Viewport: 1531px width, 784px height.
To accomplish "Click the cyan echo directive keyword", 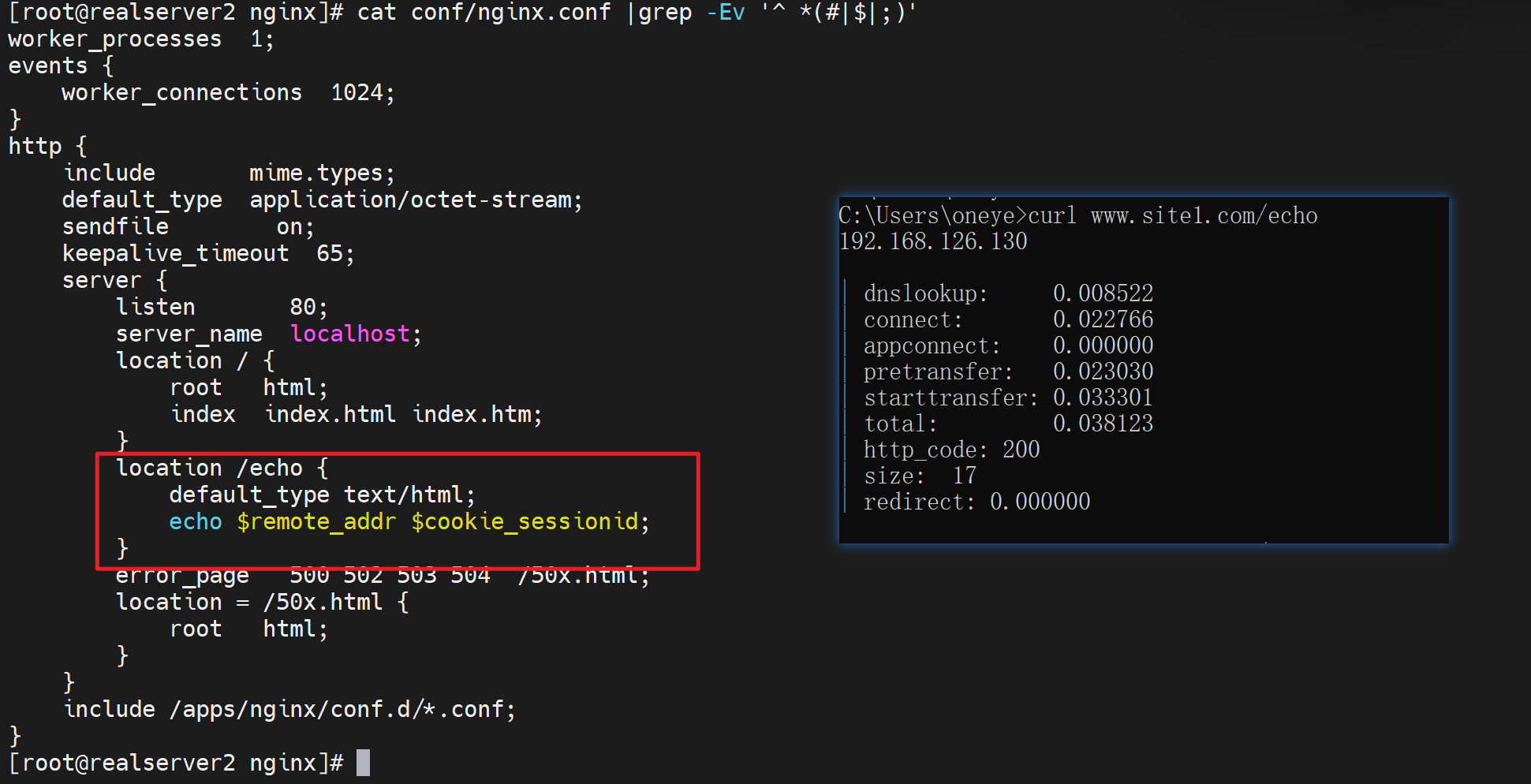I will click(196, 521).
